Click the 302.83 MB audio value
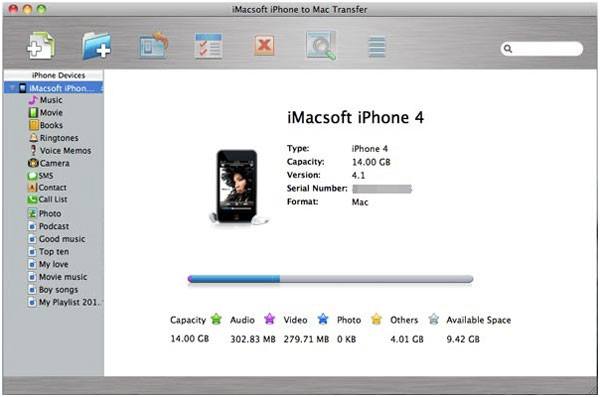The height and width of the screenshot is (397, 600). (253, 339)
